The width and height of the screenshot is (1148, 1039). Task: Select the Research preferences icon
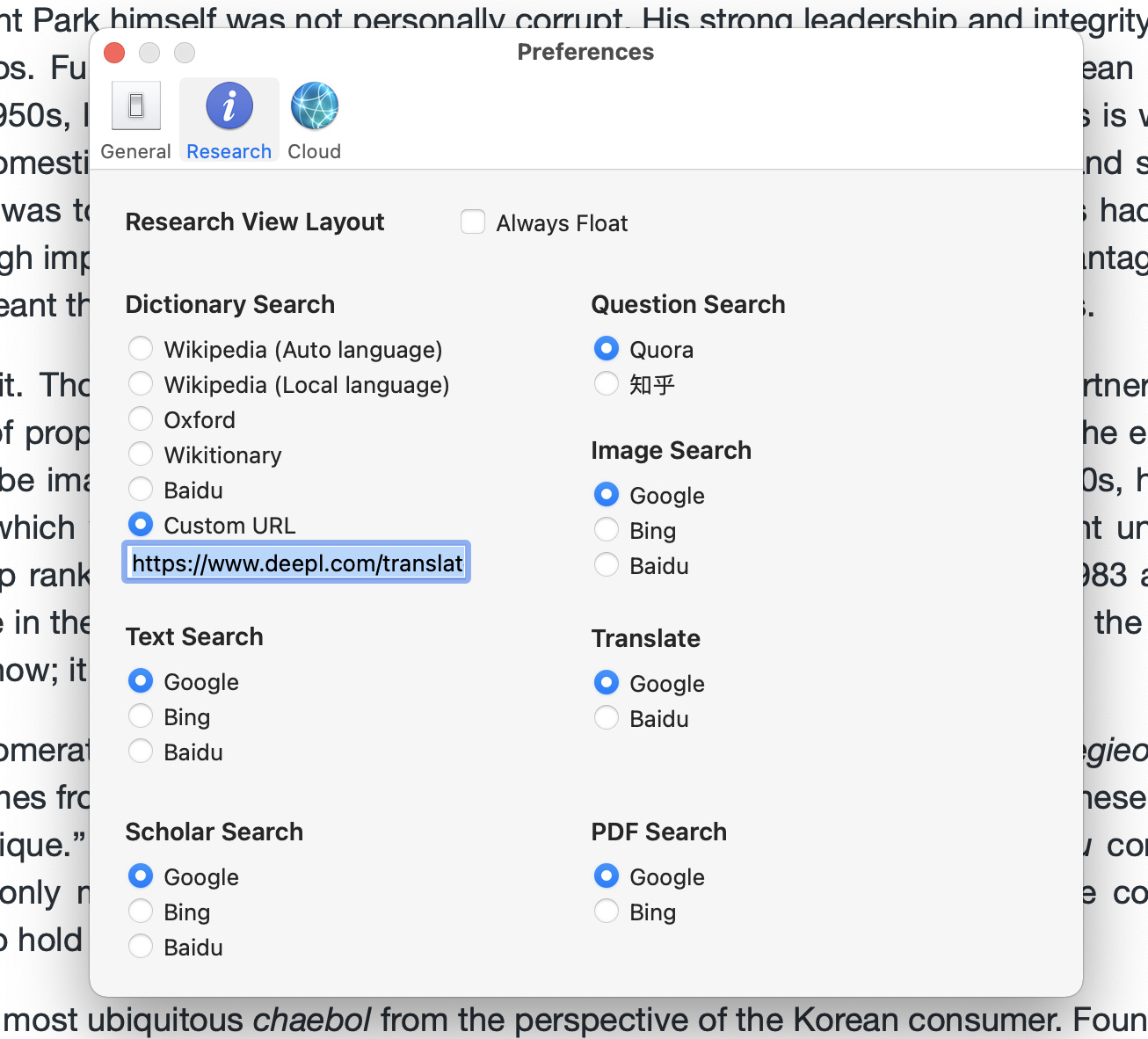click(x=229, y=120)
